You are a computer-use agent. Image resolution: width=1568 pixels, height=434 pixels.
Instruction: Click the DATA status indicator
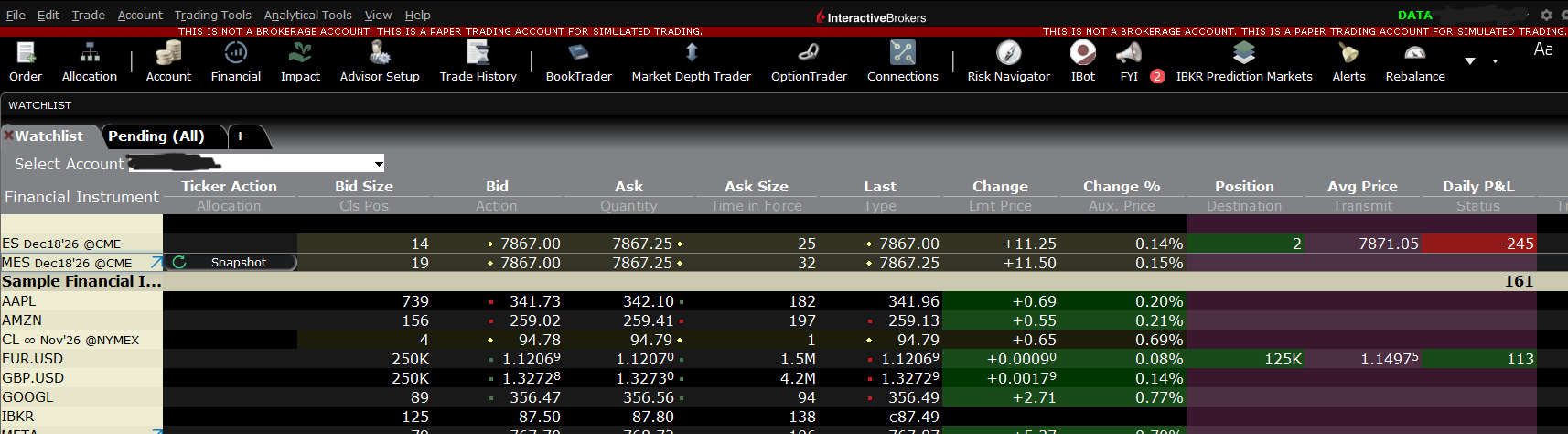click(x=1414, y=15)
